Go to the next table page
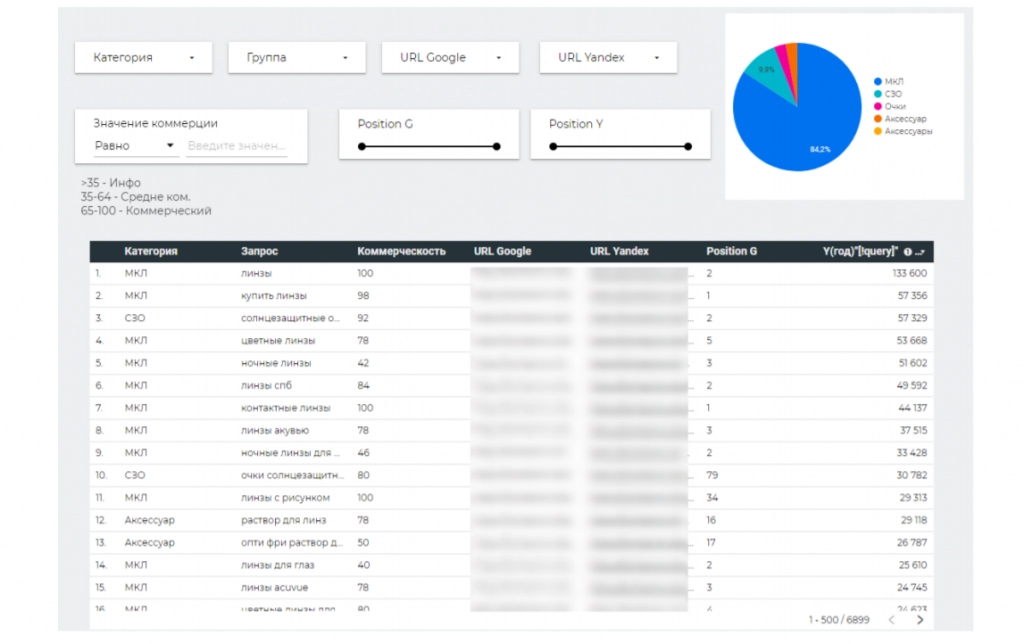 point(920,620)
